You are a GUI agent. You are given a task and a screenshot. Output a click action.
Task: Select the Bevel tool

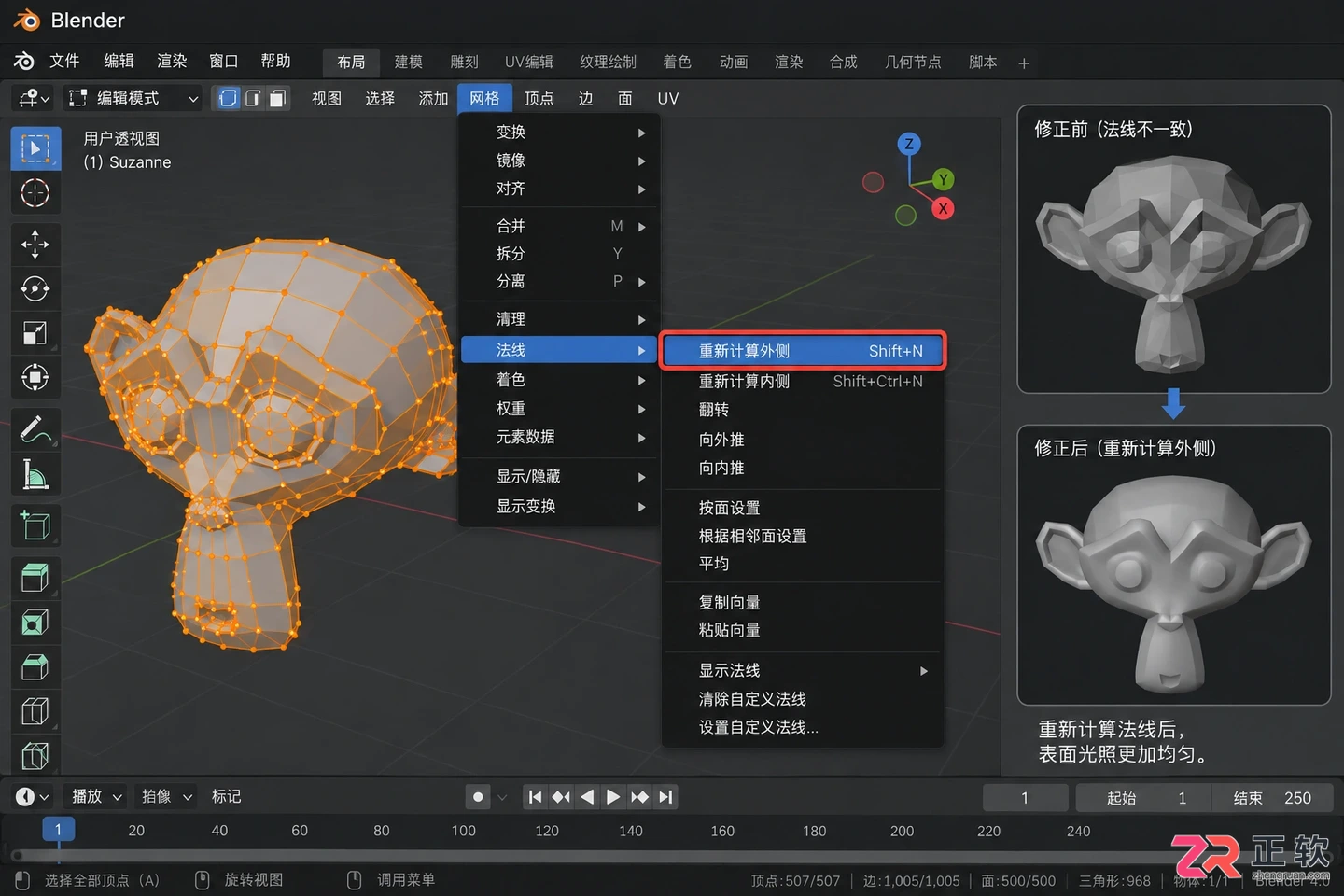point(35,667)
